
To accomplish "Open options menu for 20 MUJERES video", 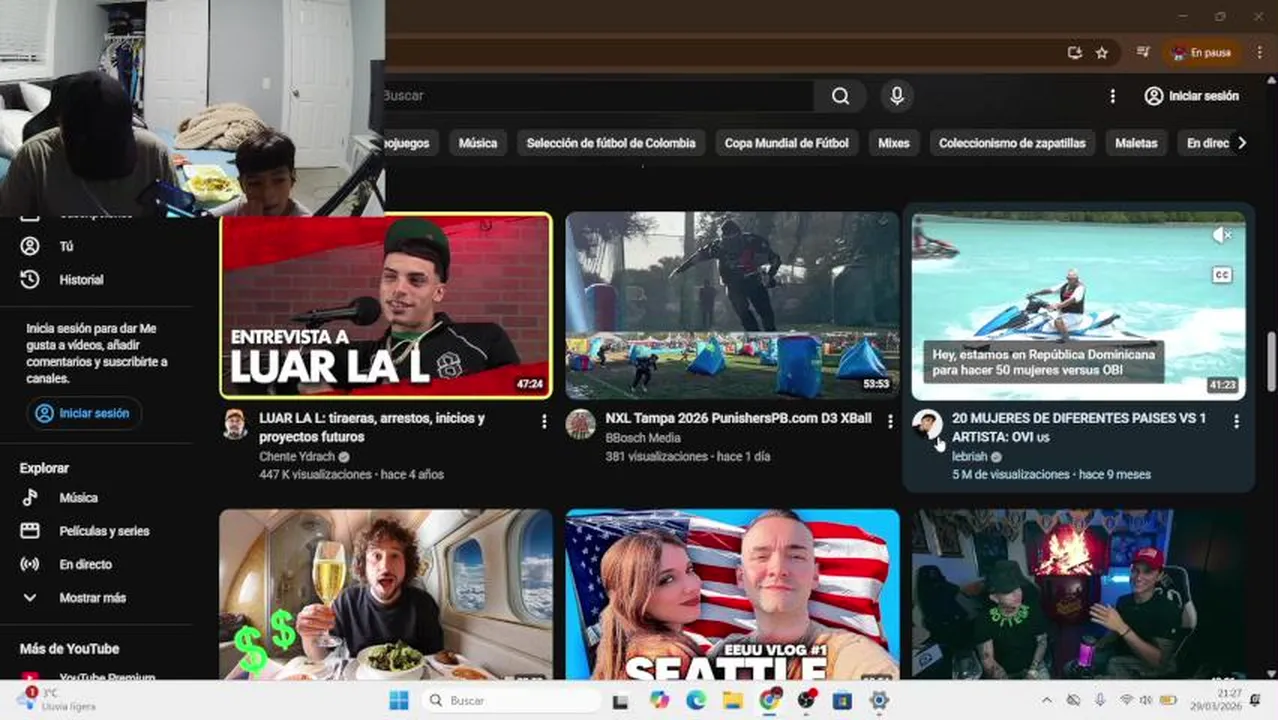I will point(1236,422).
